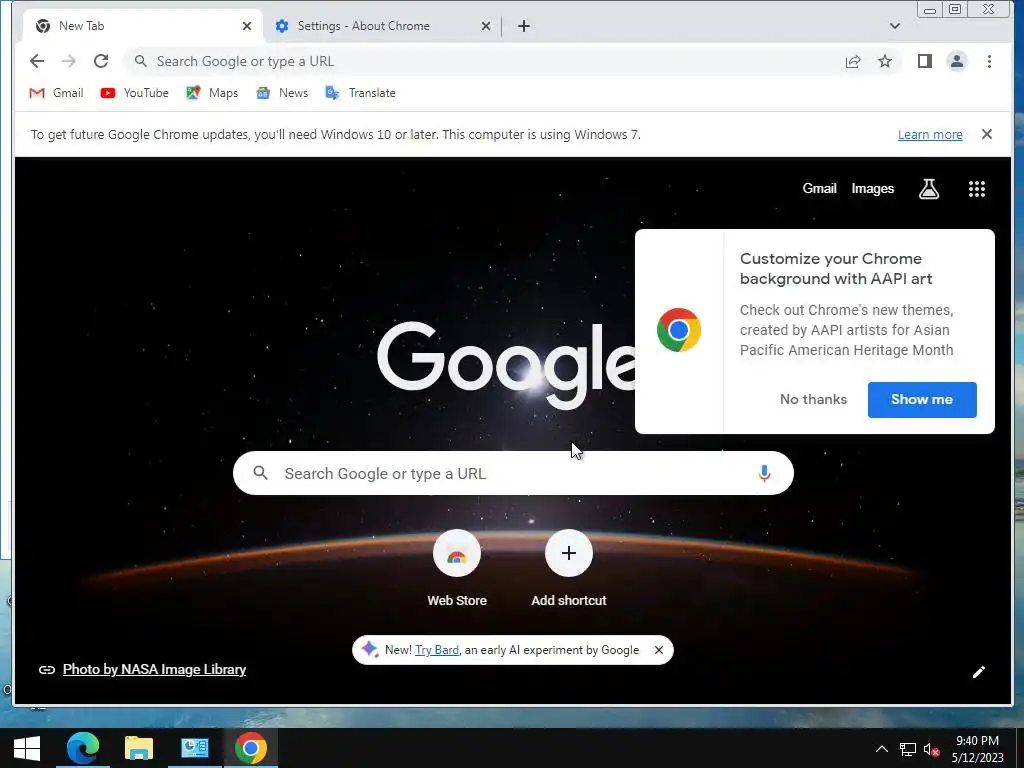Dismiss the Windows 7 update infobar

point(987,134)
